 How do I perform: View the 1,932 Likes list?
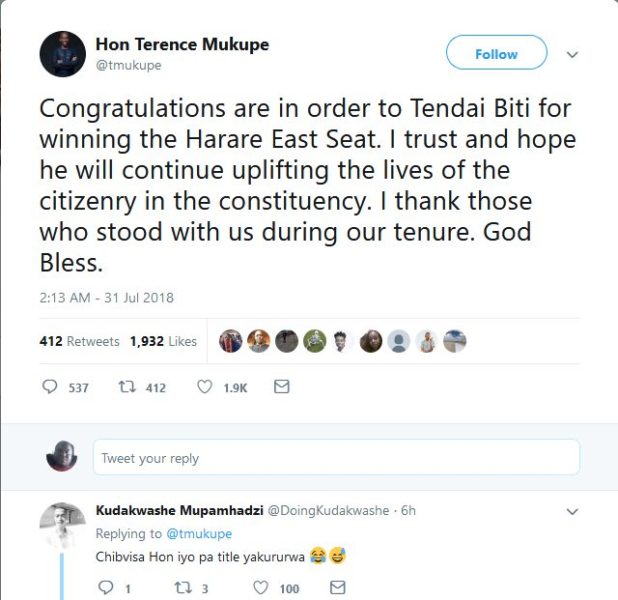pyautogui.click(x=163, y=341)
